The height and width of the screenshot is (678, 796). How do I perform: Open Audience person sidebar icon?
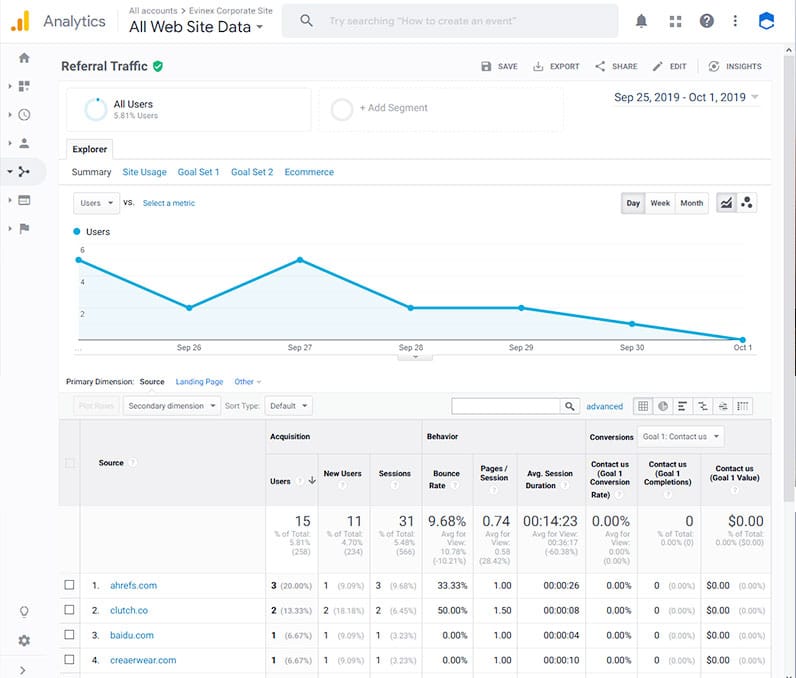point(24,143)
